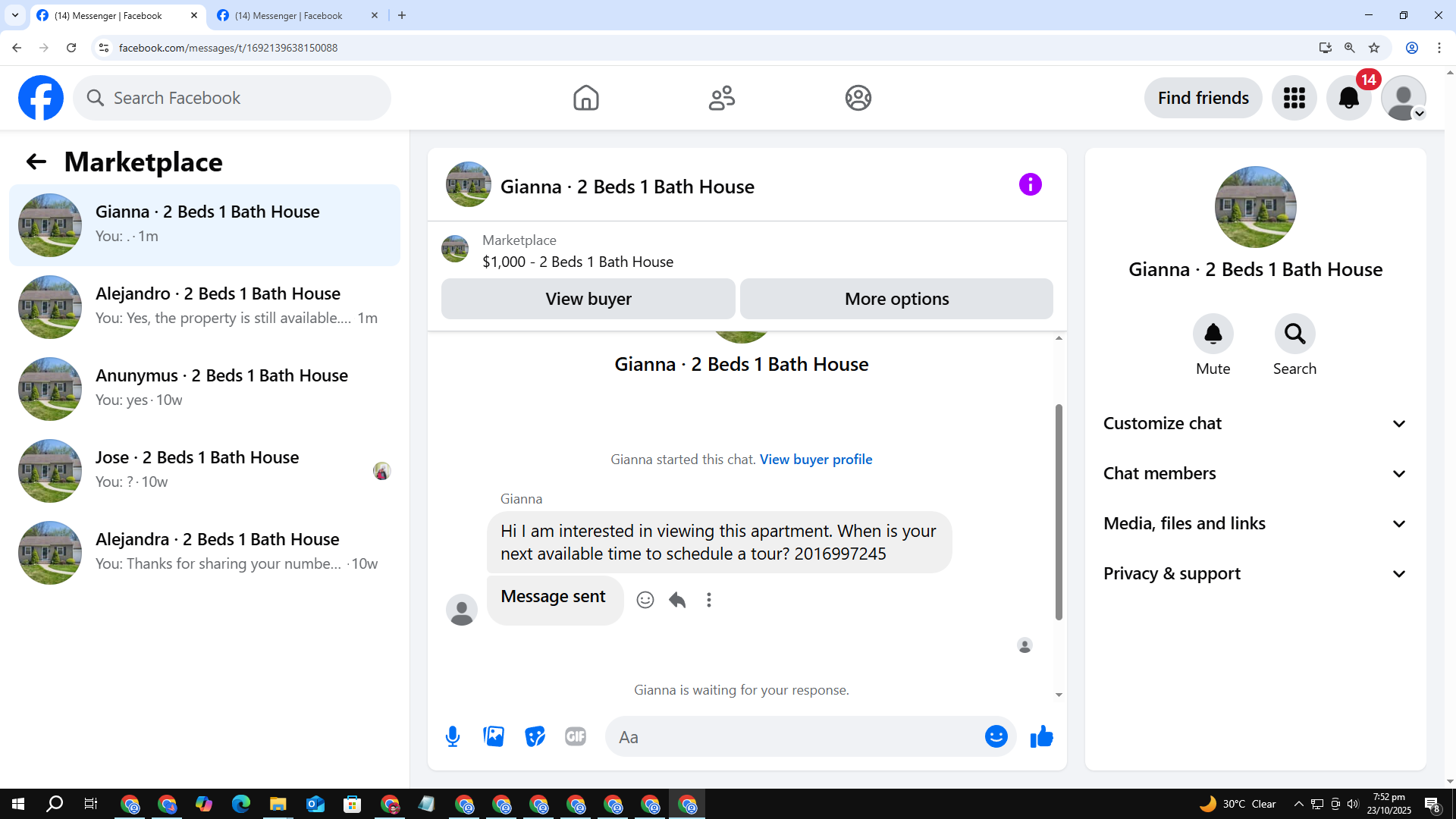1456x819 pixels.
Task: Click the View buyer button
Action: coord(588,299)
